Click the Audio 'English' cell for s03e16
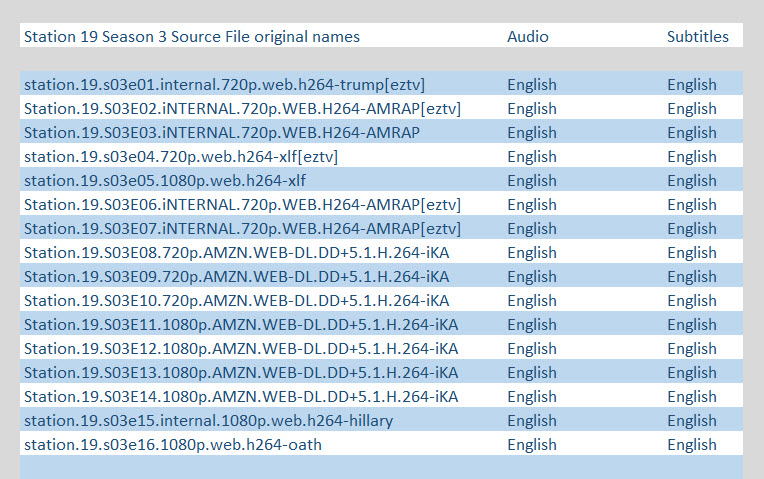 pyautogui.click(x=532, y=444)
